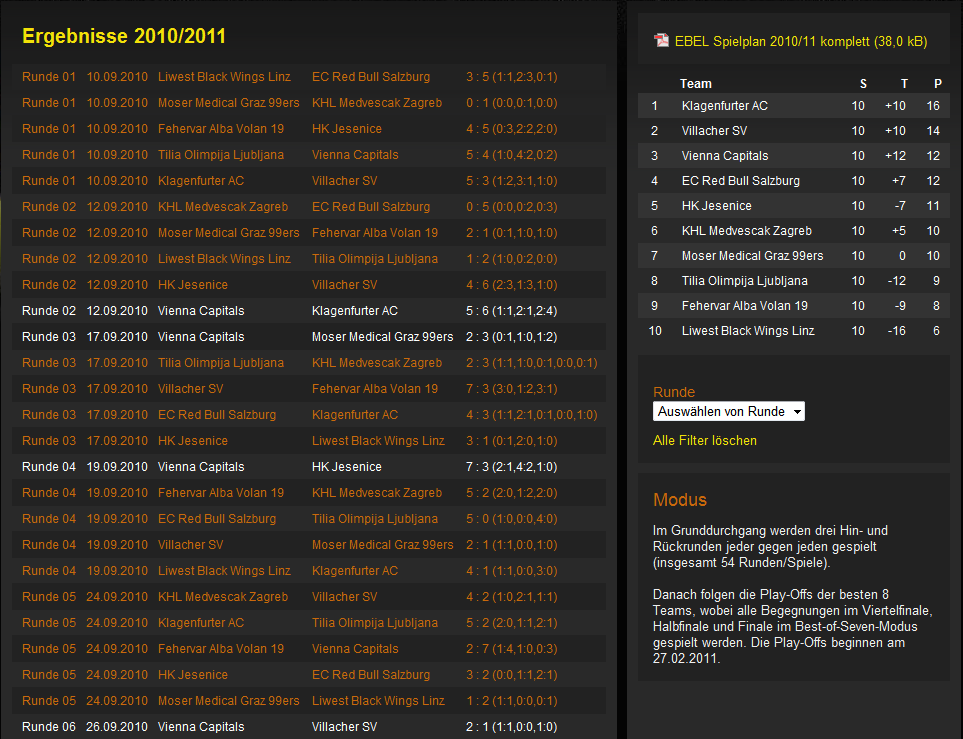Select Klagenfurter AC in the standings table
The image size is (963, 739).
point(725,106)
